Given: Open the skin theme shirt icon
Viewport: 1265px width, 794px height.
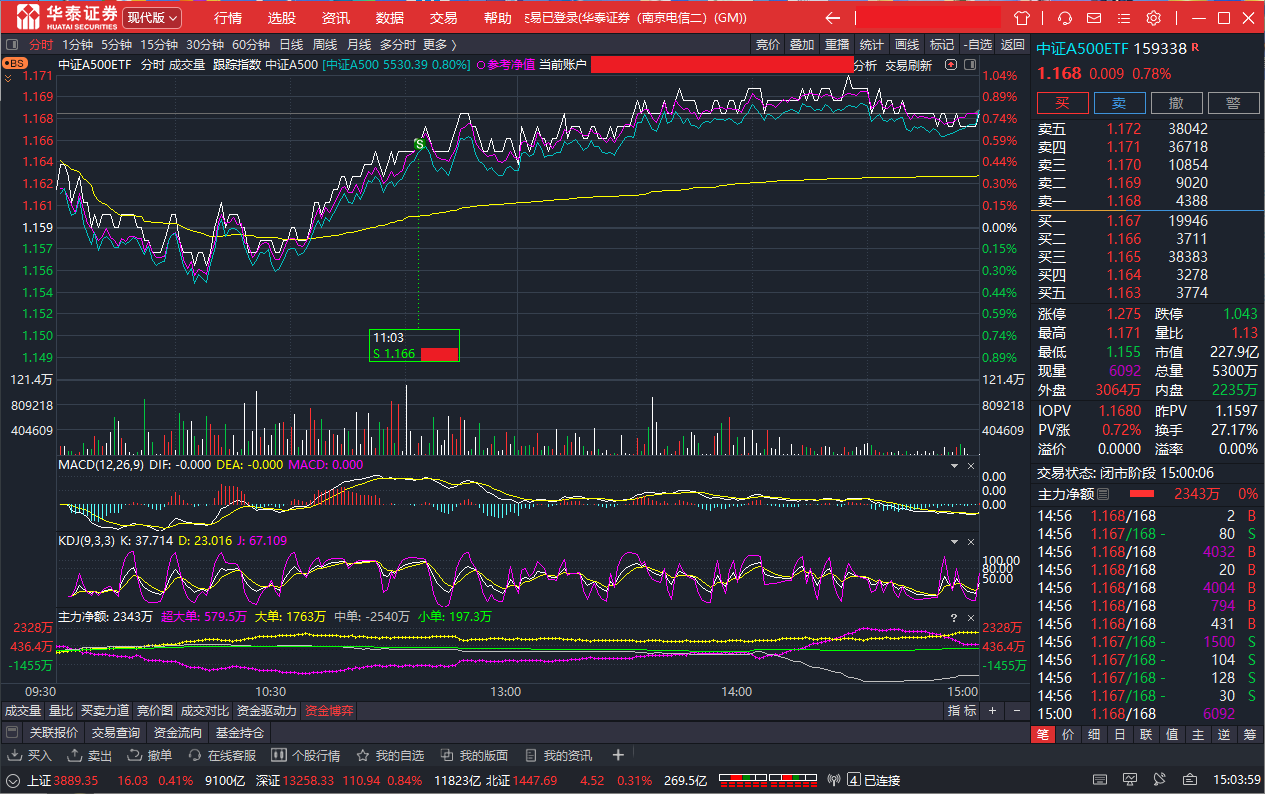Looking at the screenshot, I should click(1021, 18).
